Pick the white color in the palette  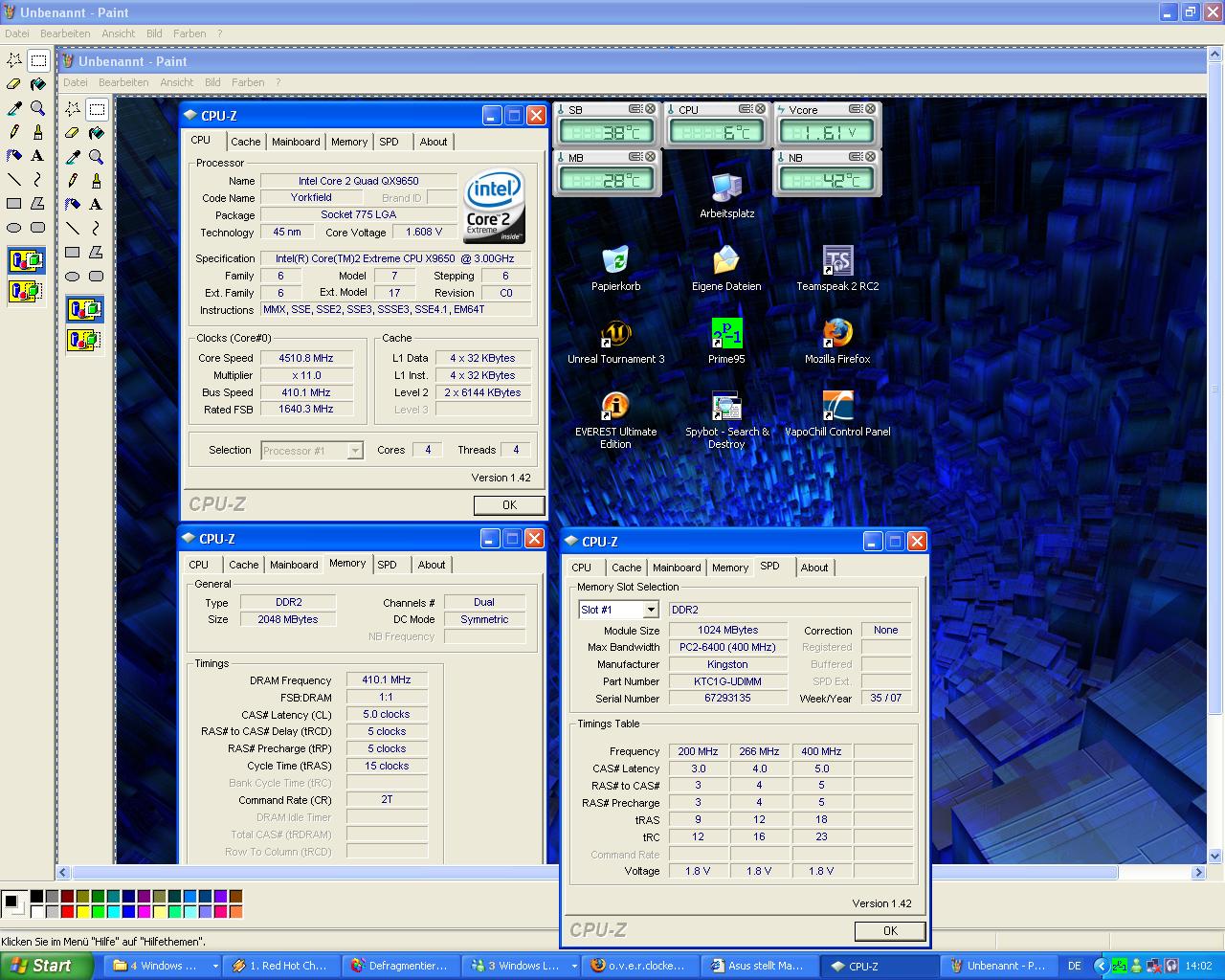[x=36, y=911]
